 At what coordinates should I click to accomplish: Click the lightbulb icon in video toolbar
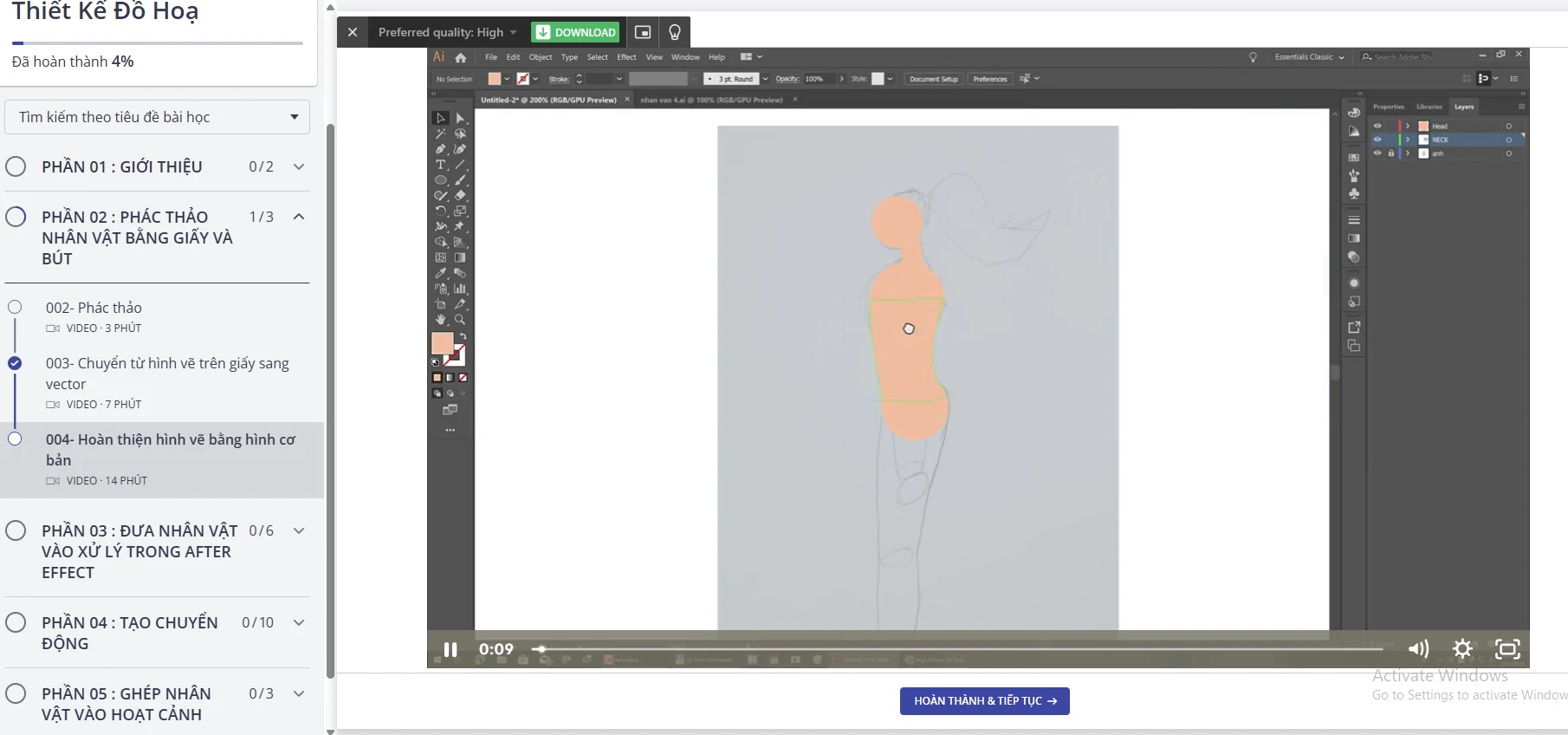[675, 32]
